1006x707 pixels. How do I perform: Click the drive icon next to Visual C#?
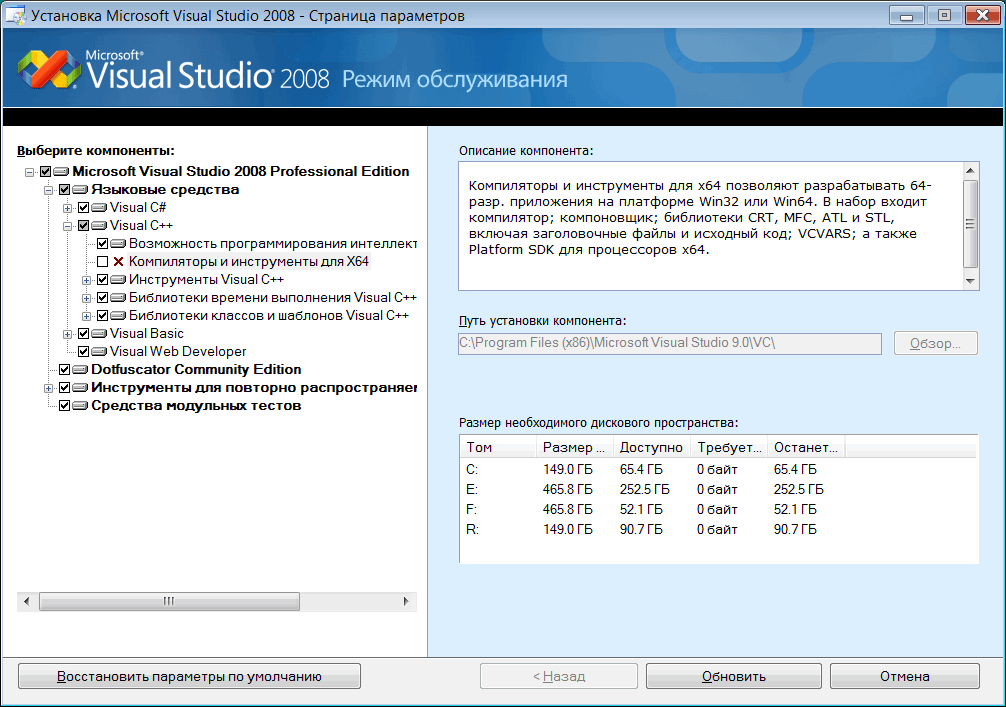point(99,208)
